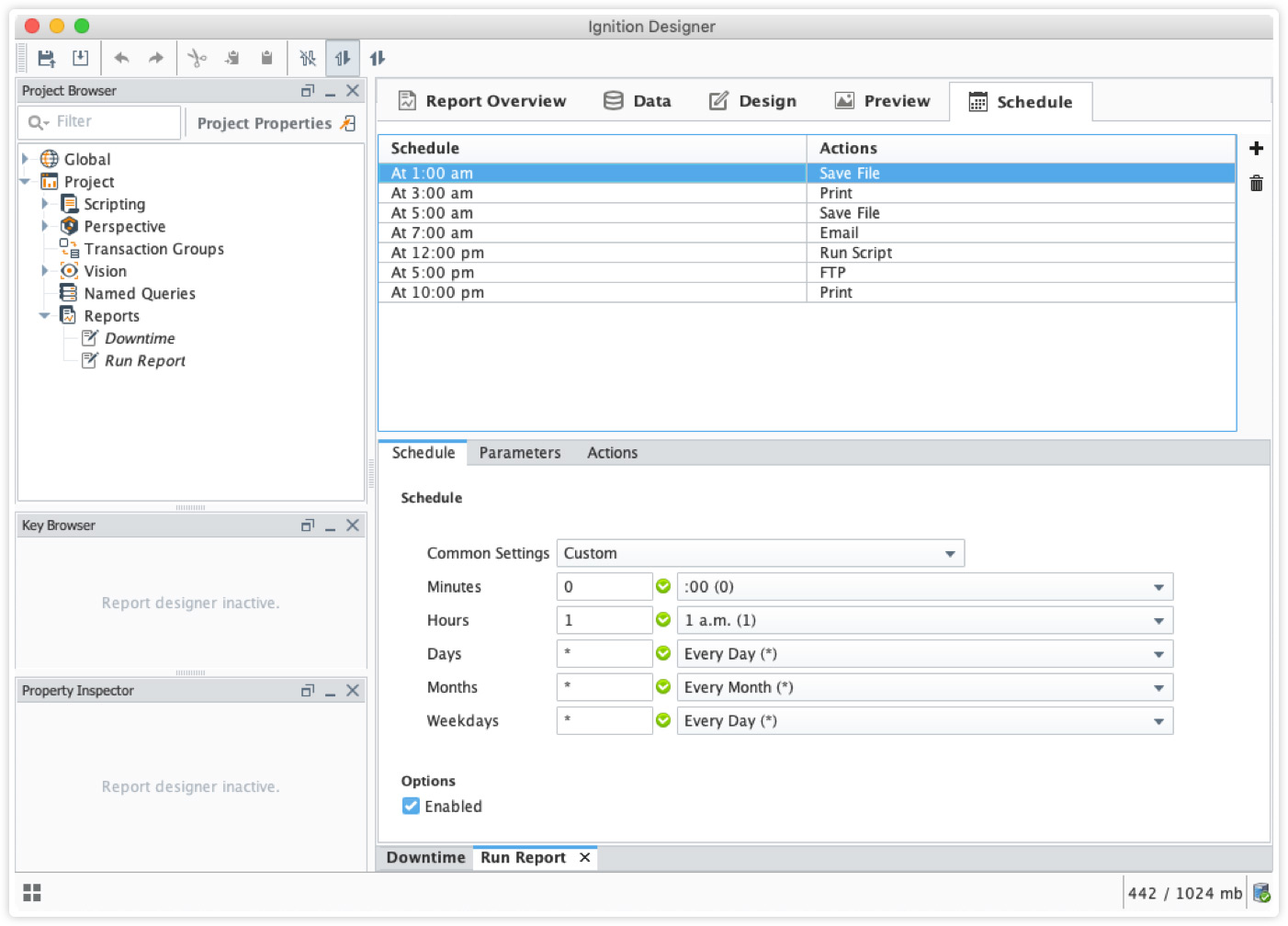Switch to the Downtime report tab
Viewport: 1288px width, 926px height.
click(425, 858)
